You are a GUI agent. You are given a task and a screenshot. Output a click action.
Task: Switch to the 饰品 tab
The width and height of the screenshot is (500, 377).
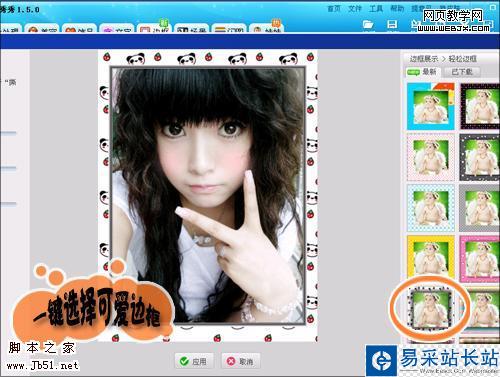tap(80, 29)
